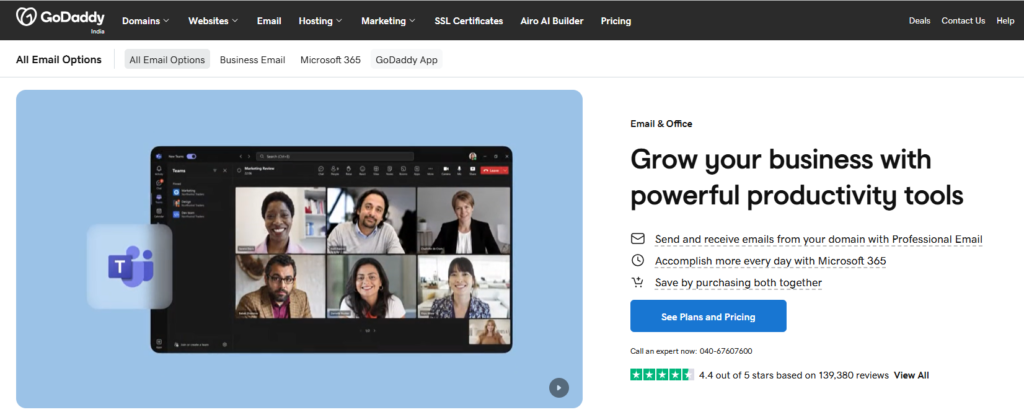Switch to GoDaddy App tab
The width and height of the screenshot is (1024, 420).
pyautogui.click(x=406, y=59)
